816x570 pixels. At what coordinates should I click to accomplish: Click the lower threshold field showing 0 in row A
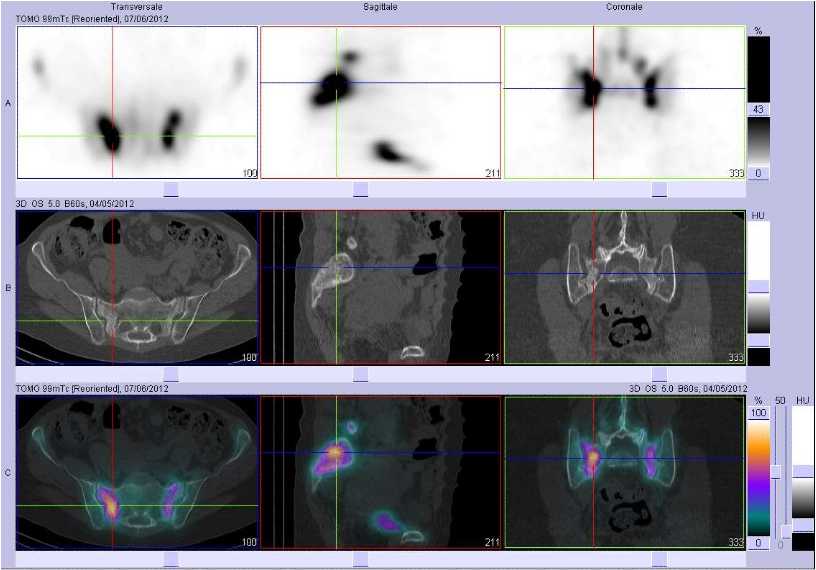coord(758,173)
